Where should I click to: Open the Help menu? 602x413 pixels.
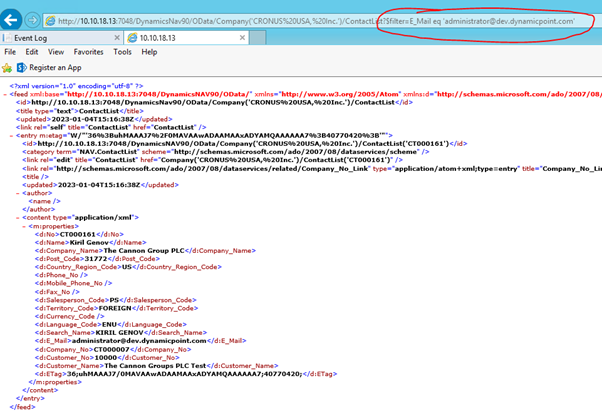pyautogui.click(x=149, y=52)
